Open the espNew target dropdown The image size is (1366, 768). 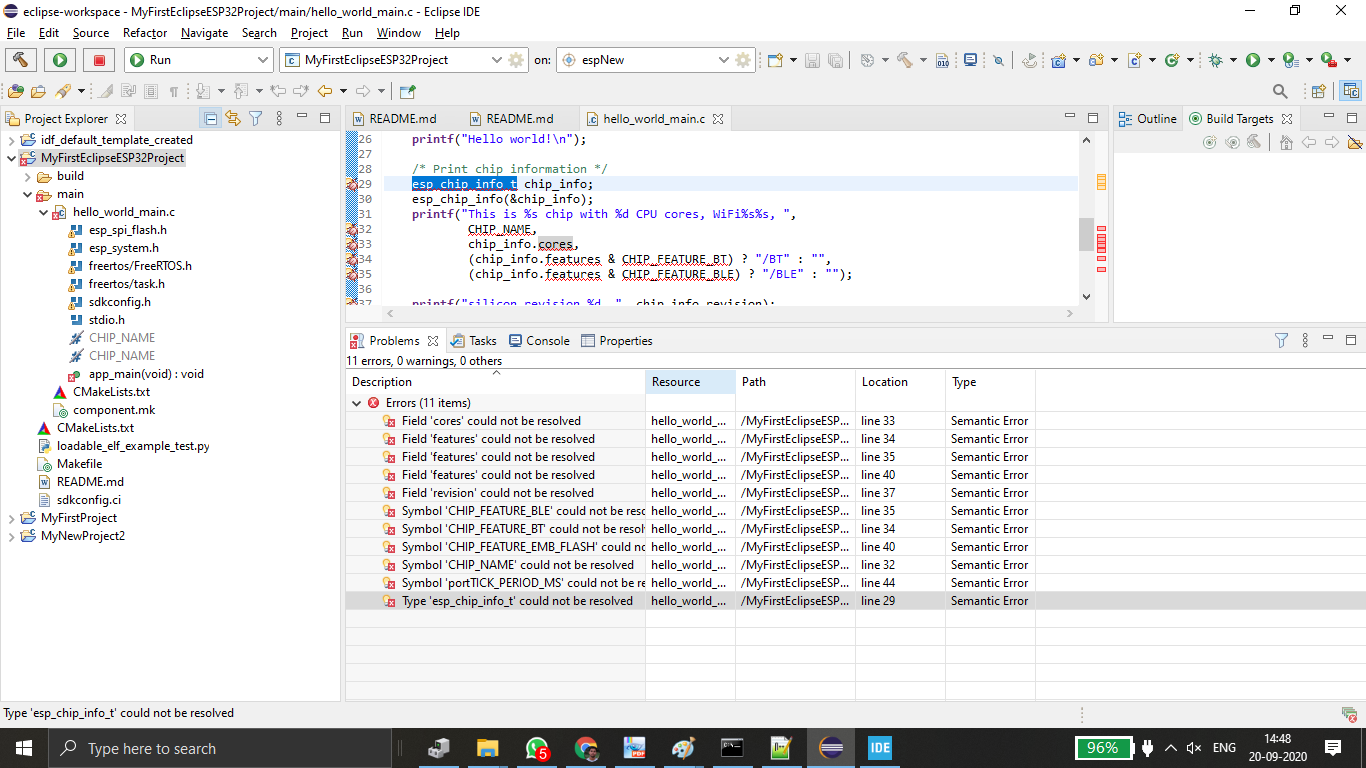[723, 60]
